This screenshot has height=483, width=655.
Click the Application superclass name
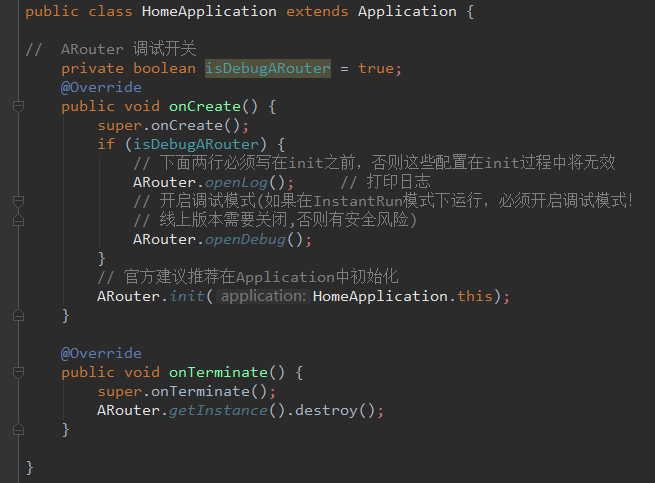(x=407, y=11)
